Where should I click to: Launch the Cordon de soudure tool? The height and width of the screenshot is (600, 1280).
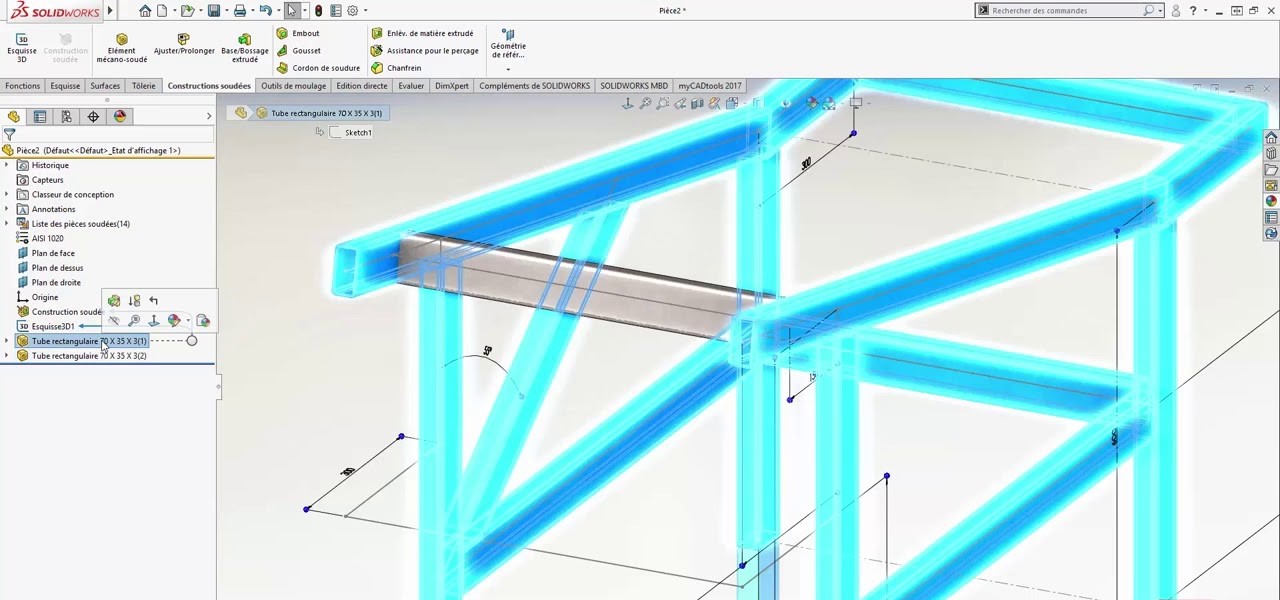coord(318,67)
